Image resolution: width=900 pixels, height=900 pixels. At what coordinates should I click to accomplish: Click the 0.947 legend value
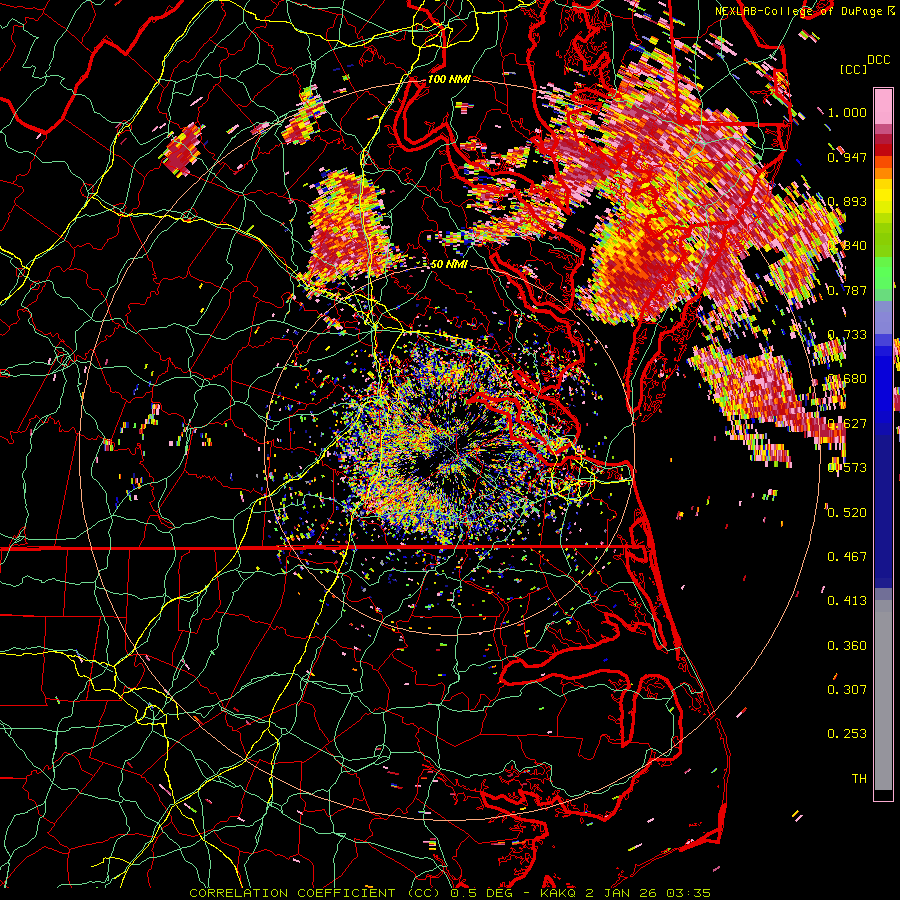(847, 157)
